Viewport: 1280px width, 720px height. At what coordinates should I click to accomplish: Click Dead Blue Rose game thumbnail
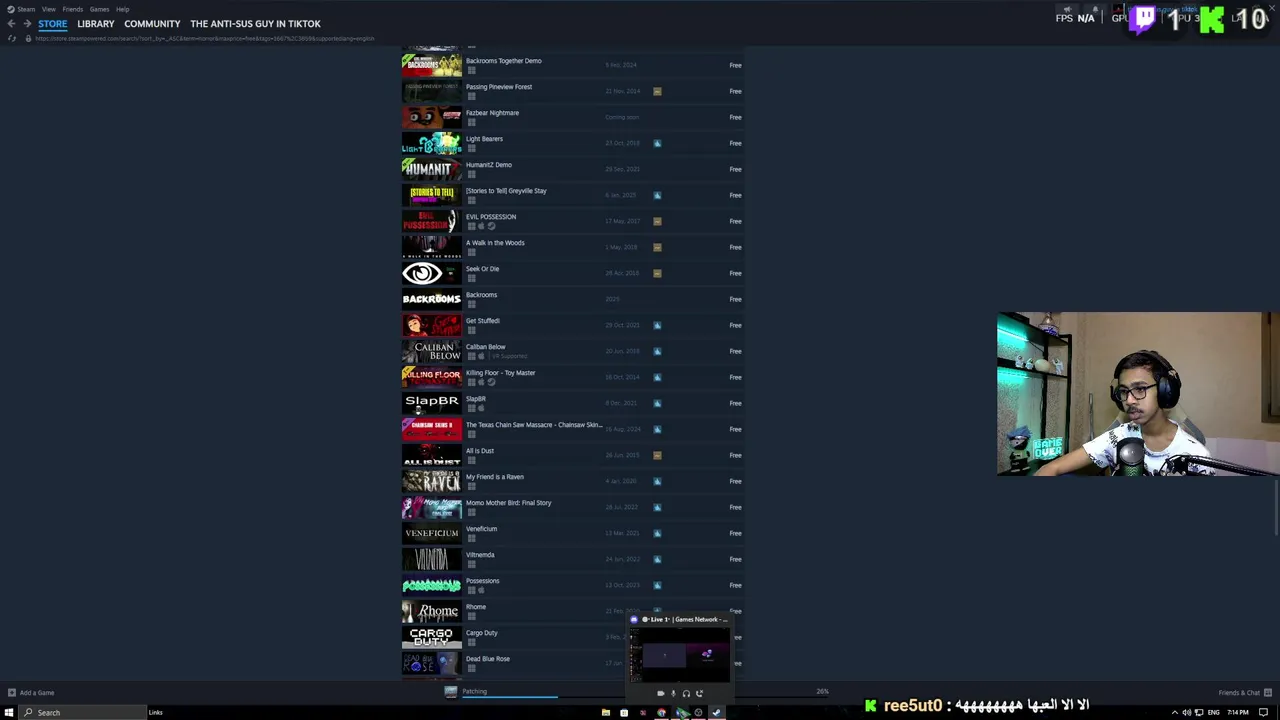(432, 663)
